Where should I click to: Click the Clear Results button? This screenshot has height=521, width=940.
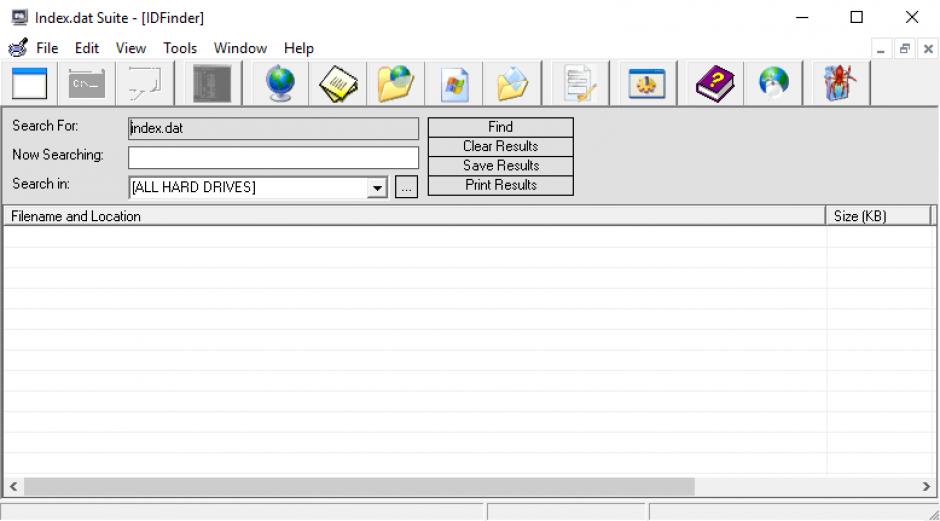pos(501,146)
